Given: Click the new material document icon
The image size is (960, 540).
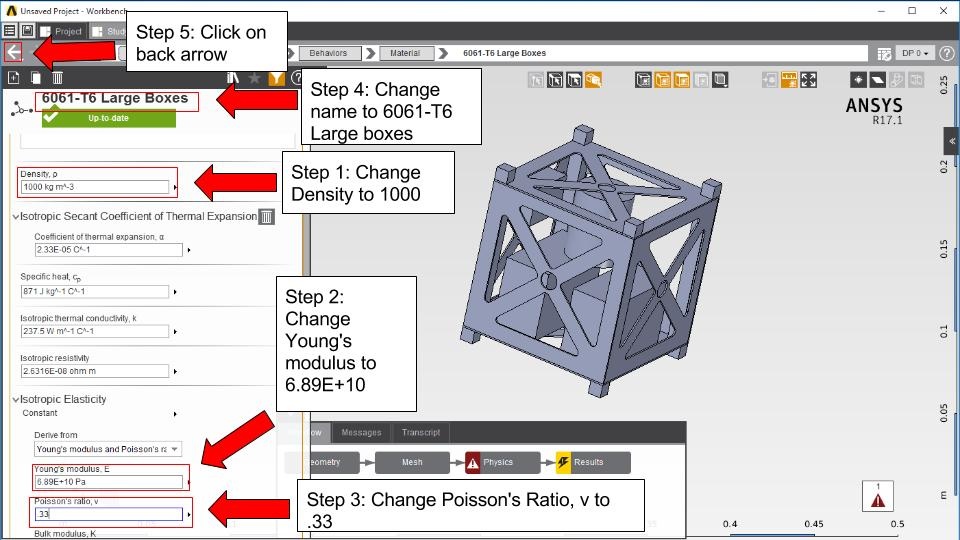Looking at the screenshot, I should pyautogui.click(x=14, y=78).
